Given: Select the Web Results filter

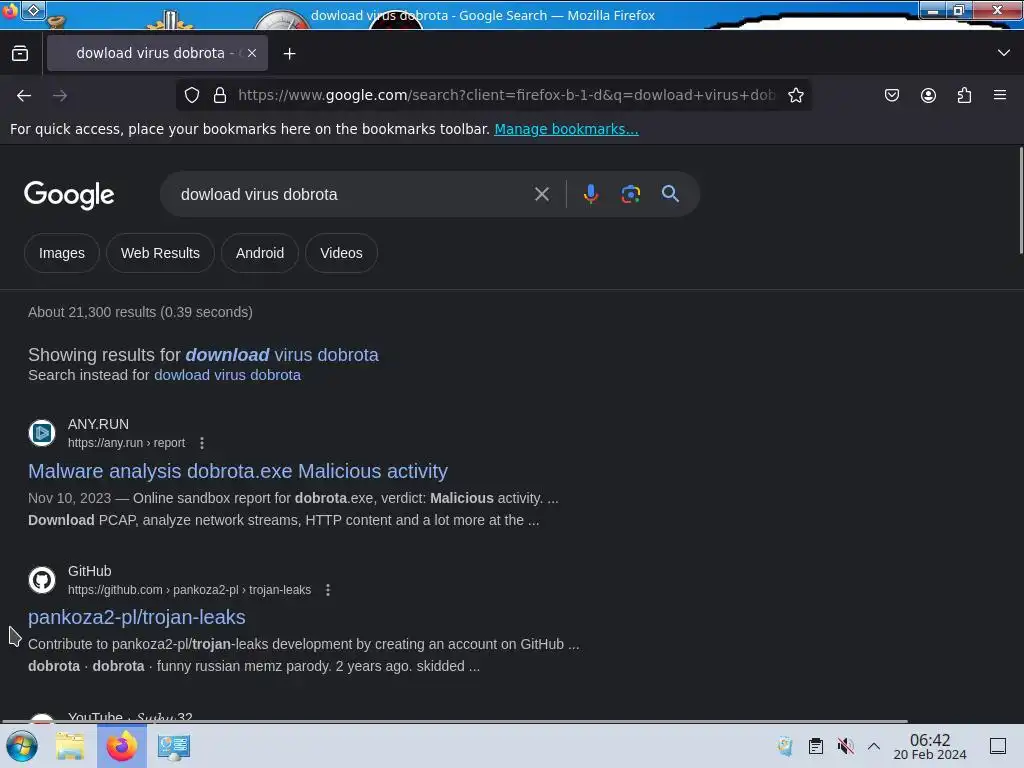Looking at the screenshot, I should tap(160, 253).
